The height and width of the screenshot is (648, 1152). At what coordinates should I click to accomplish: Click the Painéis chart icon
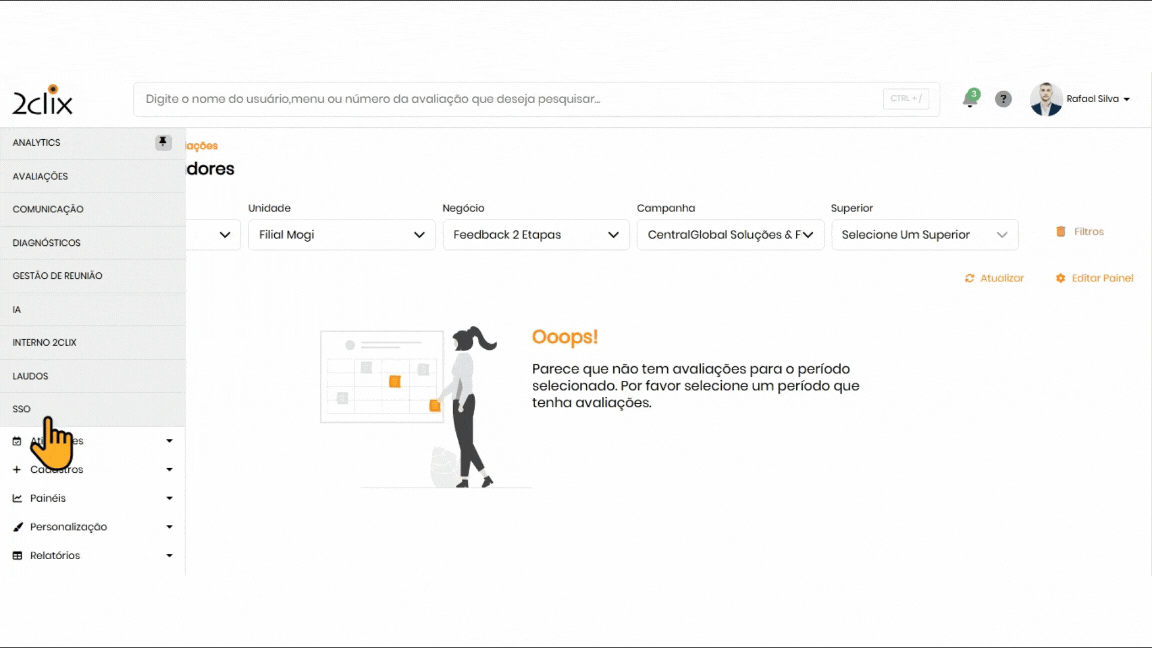pos(17,498)
